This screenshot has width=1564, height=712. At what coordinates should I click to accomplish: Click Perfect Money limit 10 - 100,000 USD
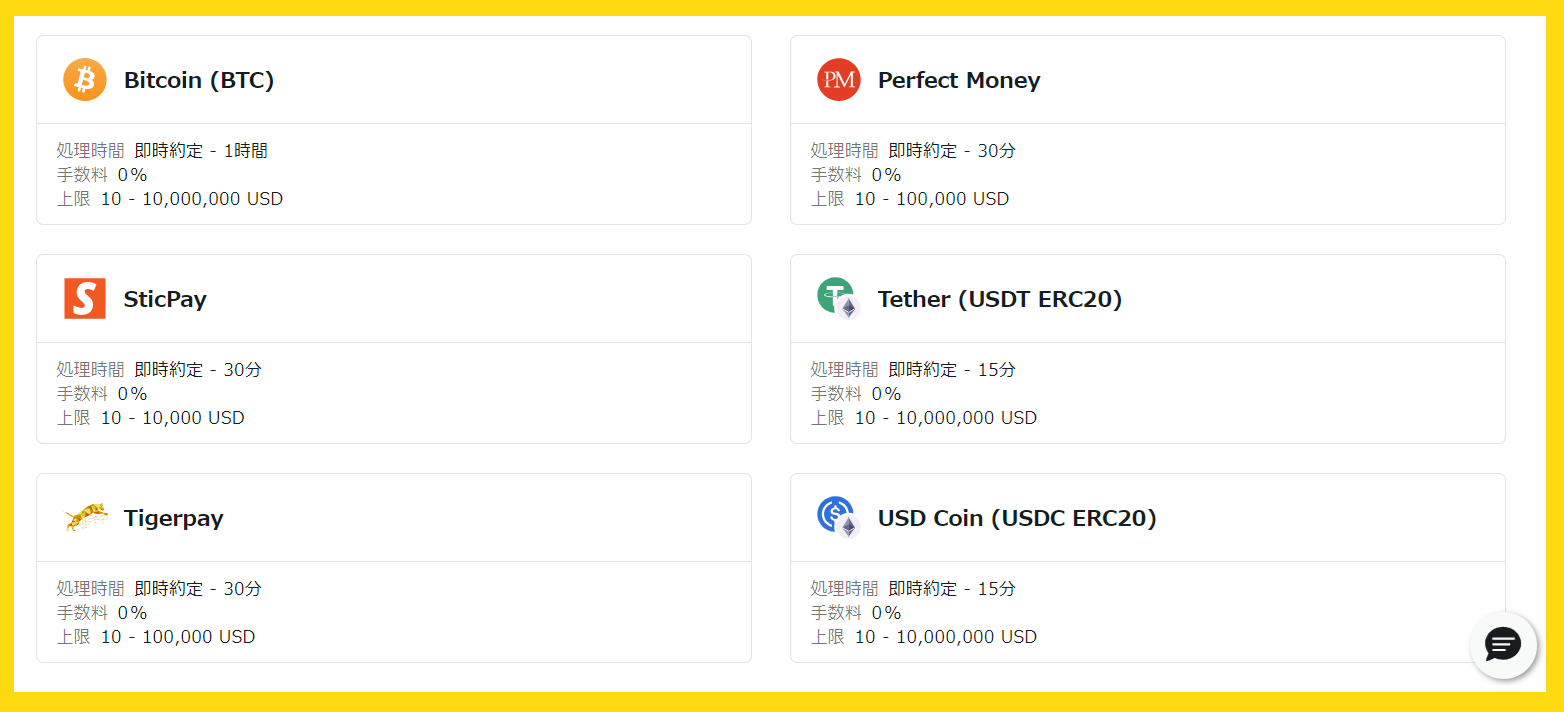932,199
